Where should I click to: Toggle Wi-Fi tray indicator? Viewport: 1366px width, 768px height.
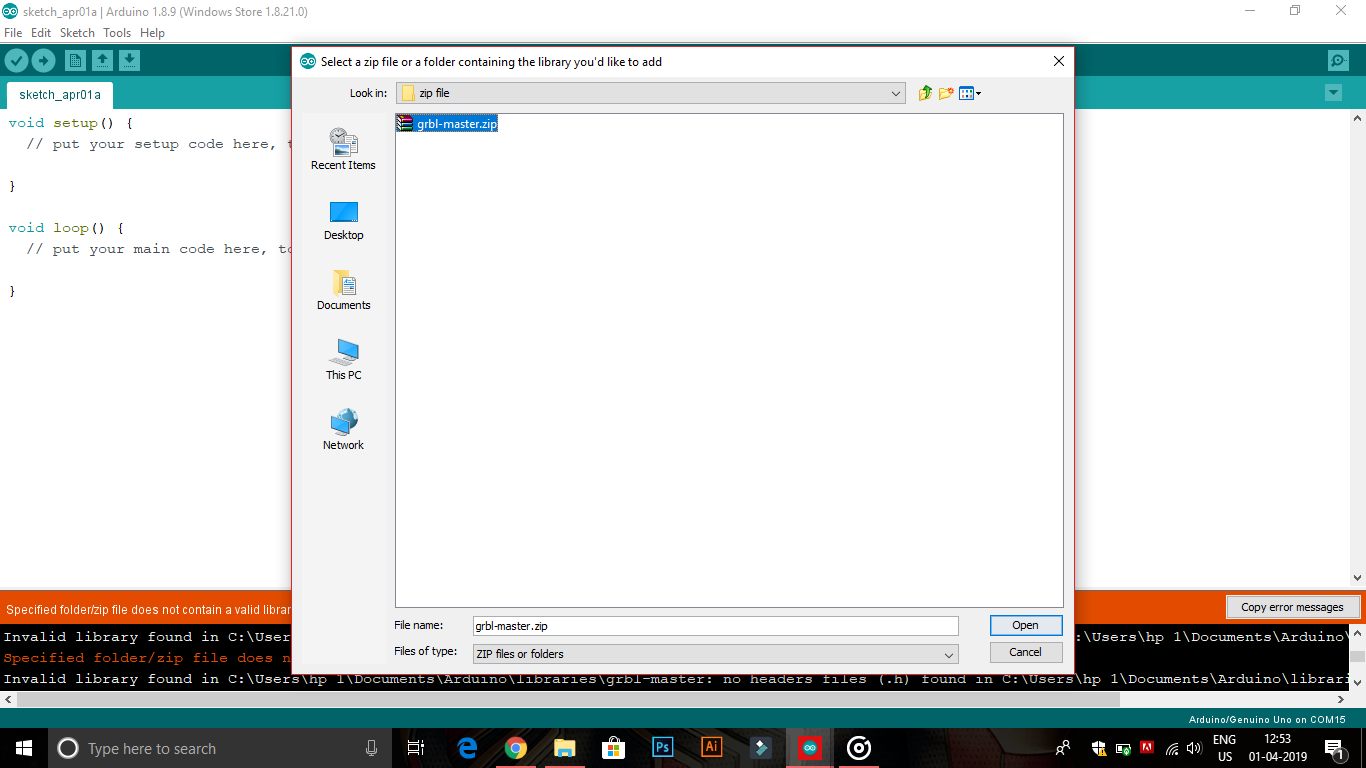tap(1172, 747)
